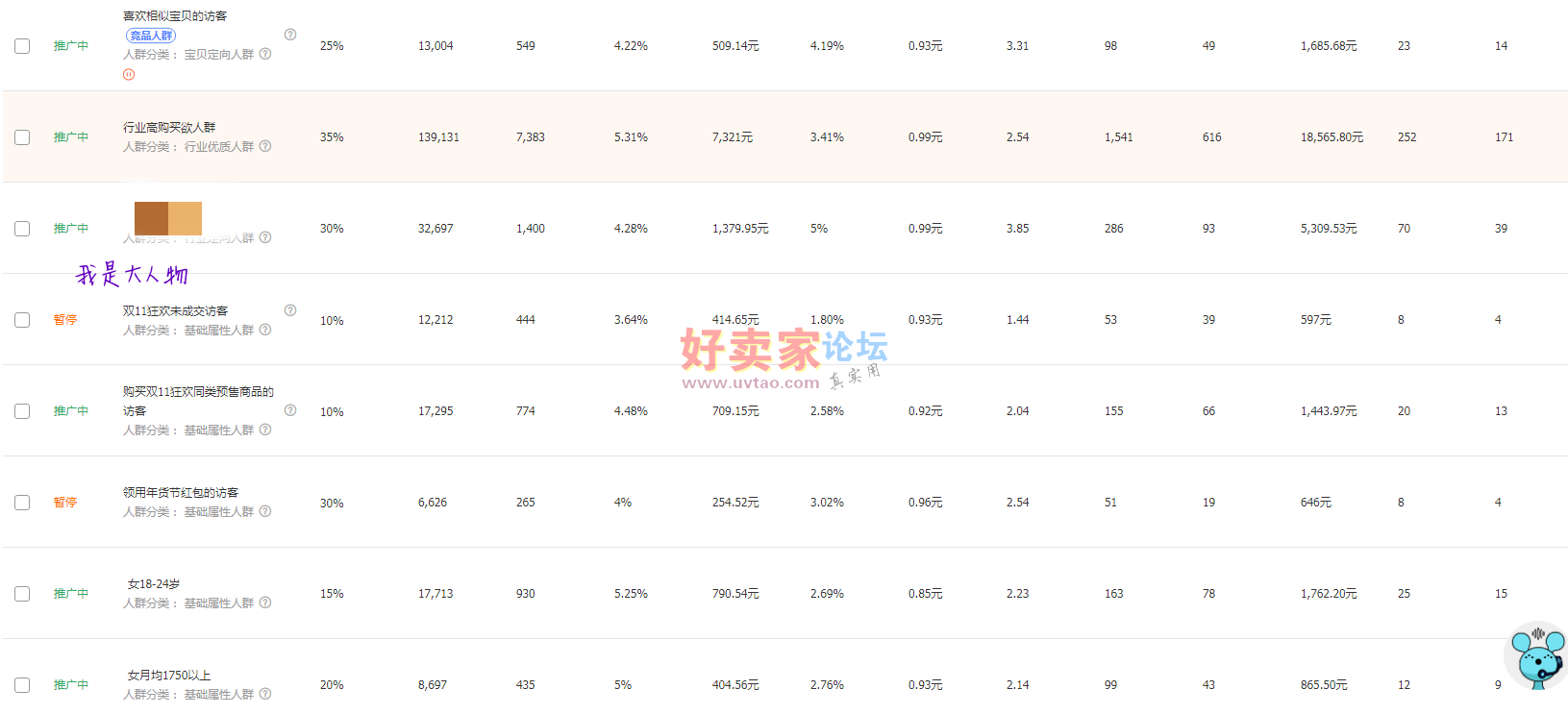This screenshot has height=714, width=1568.
Task: Click help icon beside 喜欢相似宝贝的访客
Action: 290,35
